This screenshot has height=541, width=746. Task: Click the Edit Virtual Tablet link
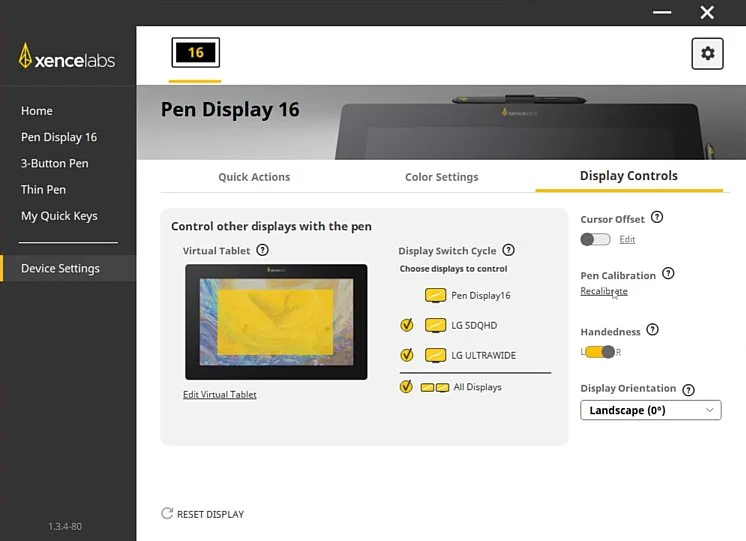(x=220, y=394)
